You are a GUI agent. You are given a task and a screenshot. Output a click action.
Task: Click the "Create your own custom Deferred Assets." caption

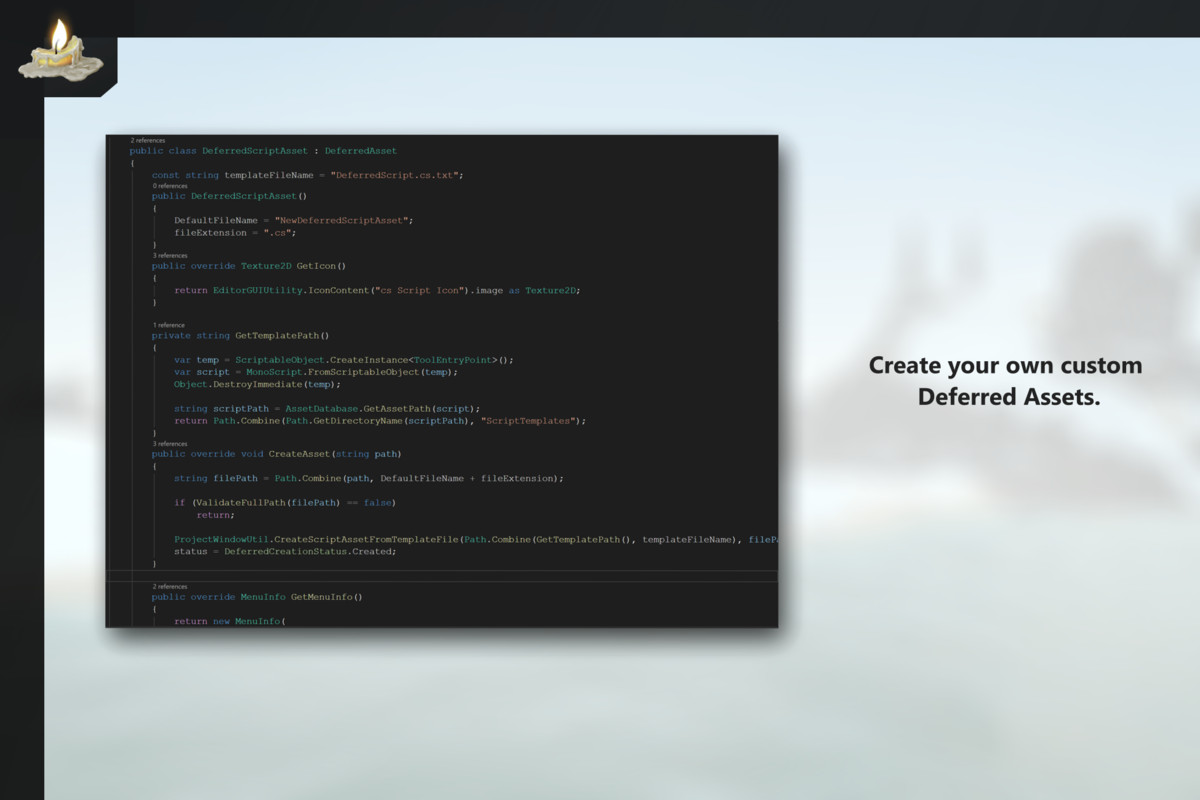[1005, 381]
